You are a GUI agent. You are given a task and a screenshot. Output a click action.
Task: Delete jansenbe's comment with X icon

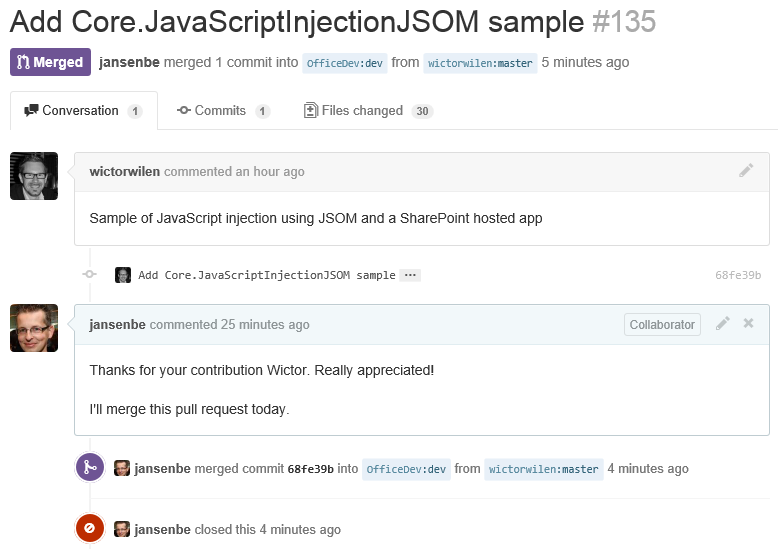pos(748,324)
